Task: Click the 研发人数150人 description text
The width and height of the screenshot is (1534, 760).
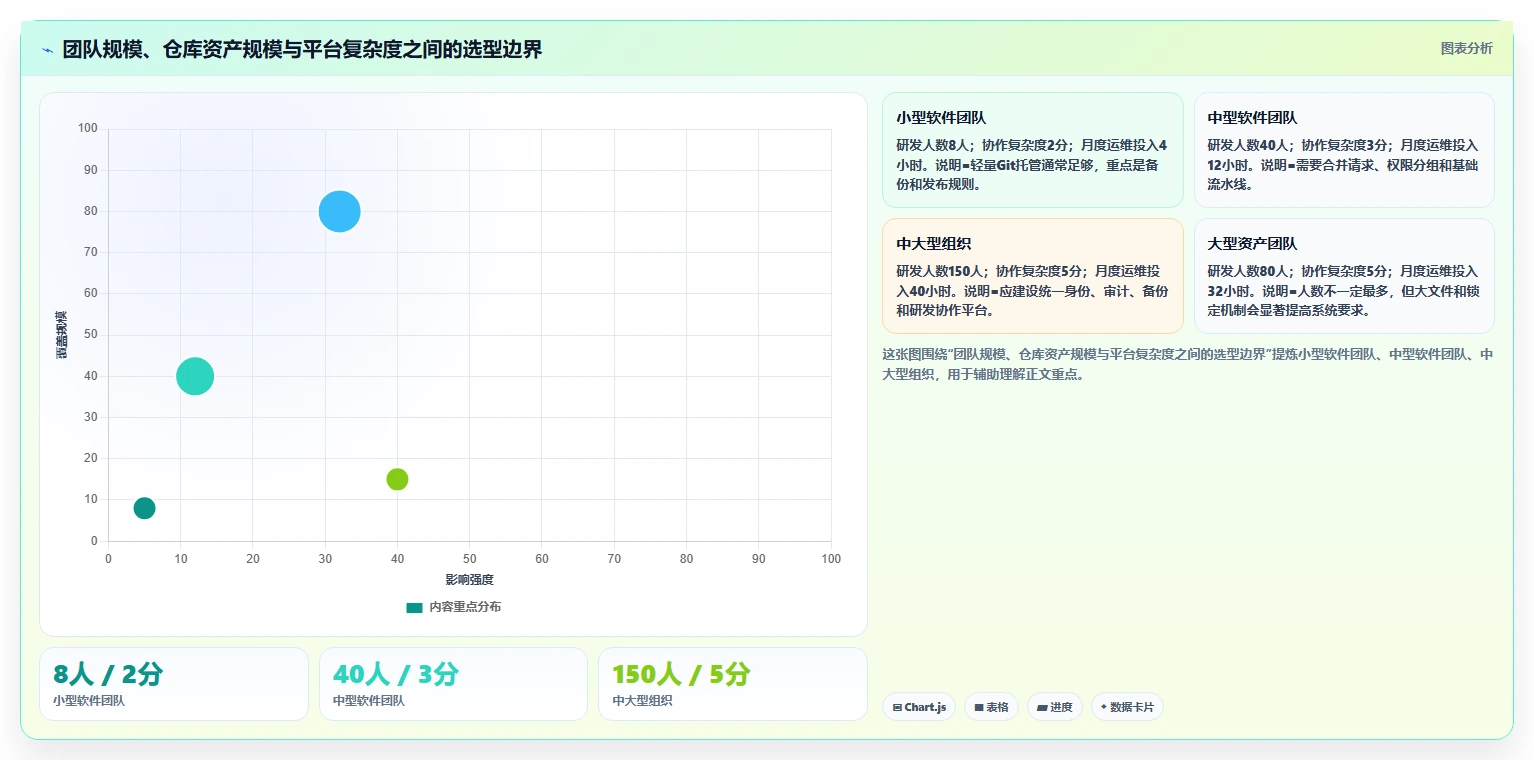Action: 1032,291
